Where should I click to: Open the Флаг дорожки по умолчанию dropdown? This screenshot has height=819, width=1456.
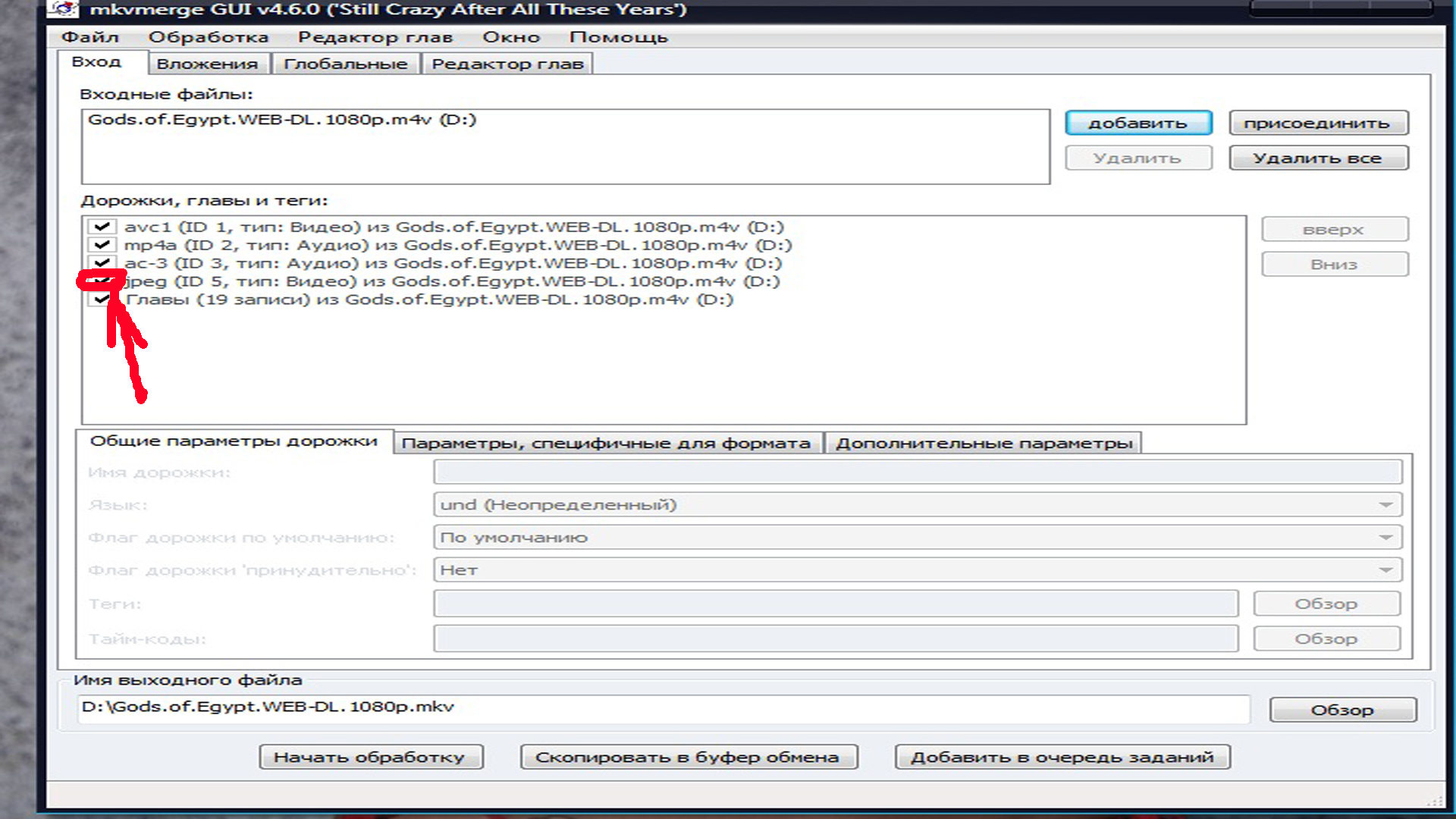tap(1385, 538)
